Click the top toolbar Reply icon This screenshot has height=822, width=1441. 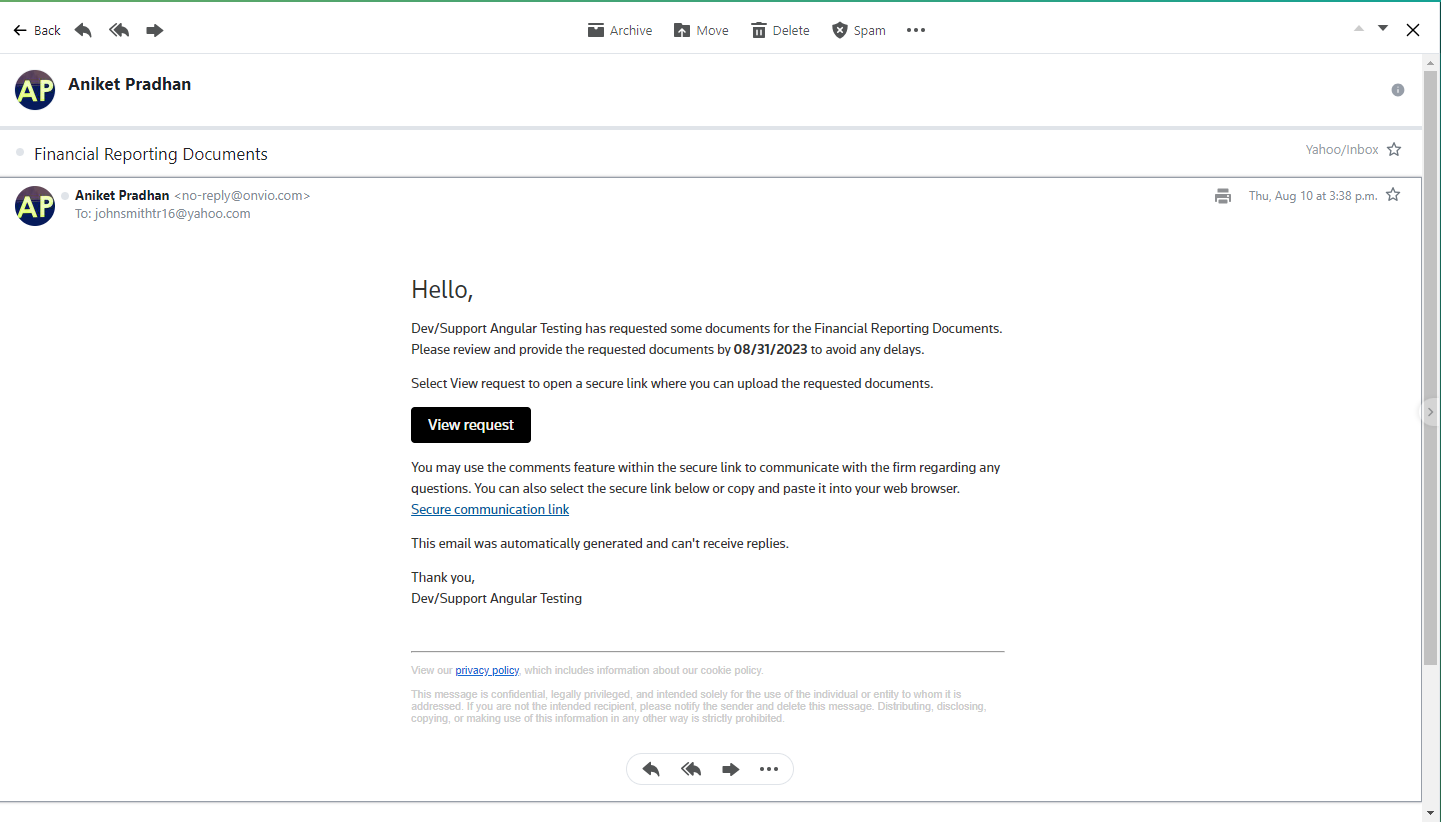[x=83, y=30]
